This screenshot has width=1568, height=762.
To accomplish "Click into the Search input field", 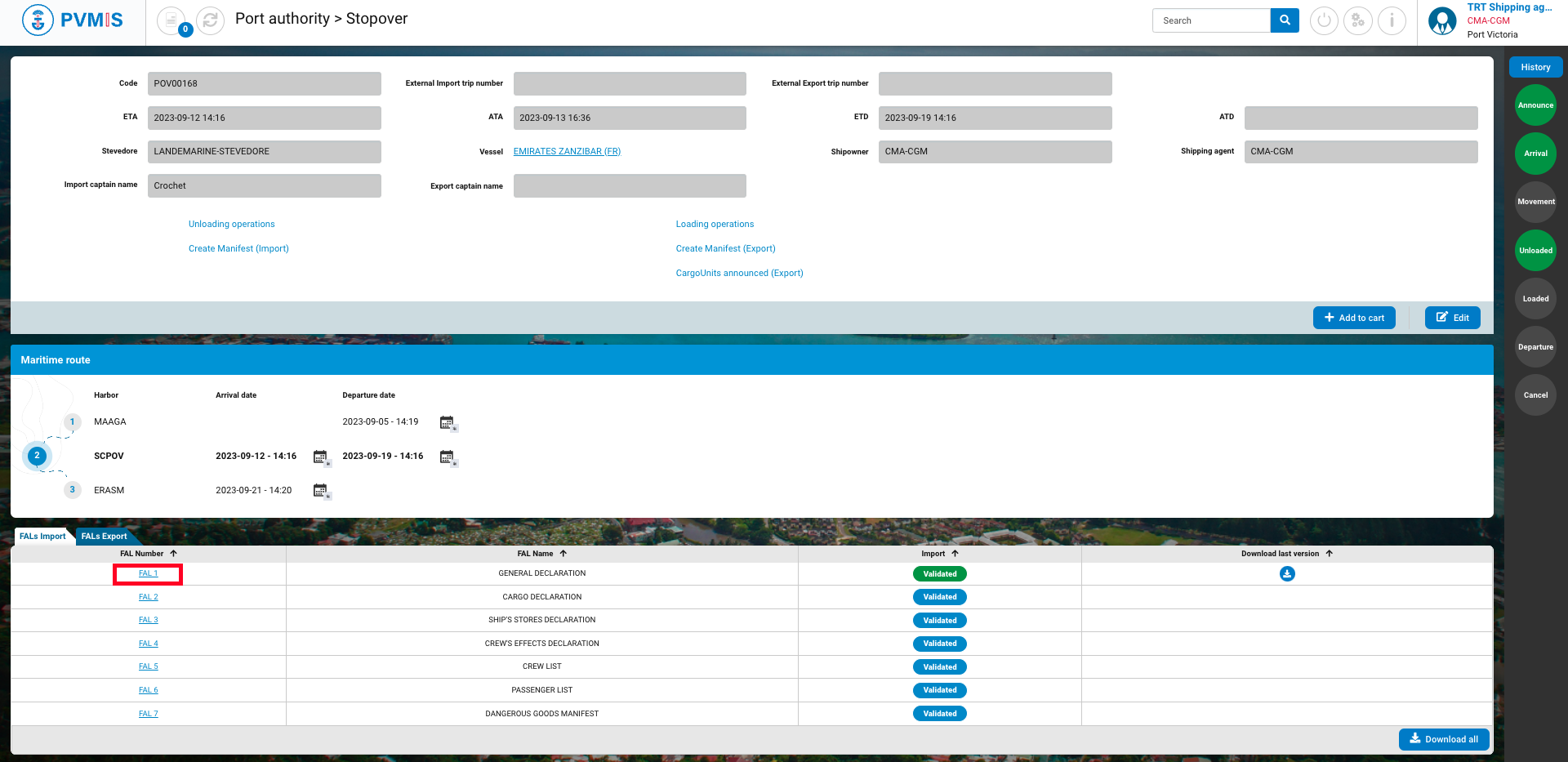I will [x=1211, y=20].
